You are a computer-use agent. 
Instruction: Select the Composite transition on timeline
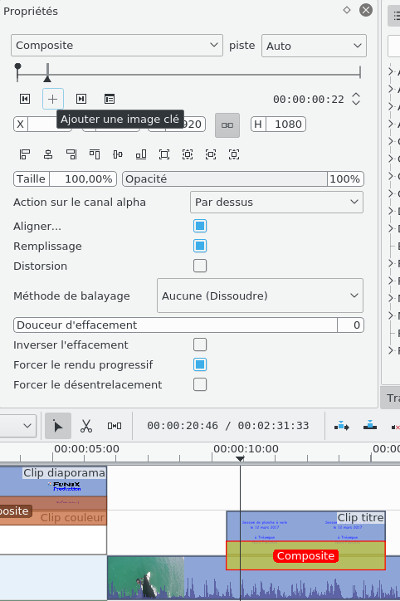(306, 555)
